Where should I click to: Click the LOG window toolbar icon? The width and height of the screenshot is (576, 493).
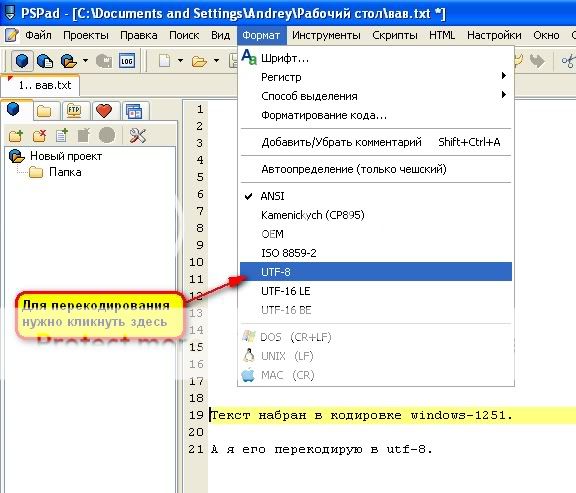(x=127, y=61)
